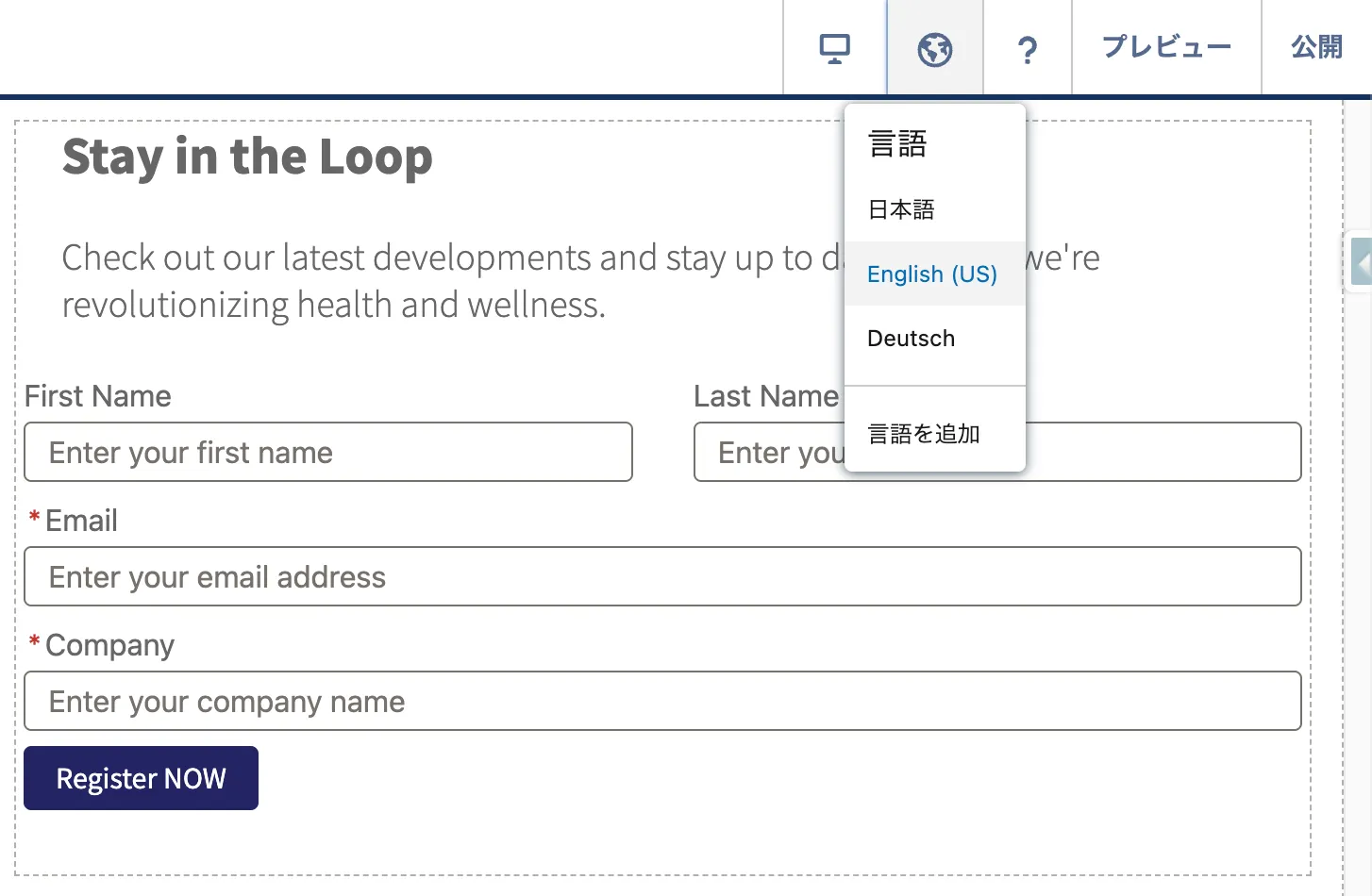This screenshot has height=896, width=1372.
Task: Focus the email address input field
Action: pyautogui.click(x=661, y=577)
